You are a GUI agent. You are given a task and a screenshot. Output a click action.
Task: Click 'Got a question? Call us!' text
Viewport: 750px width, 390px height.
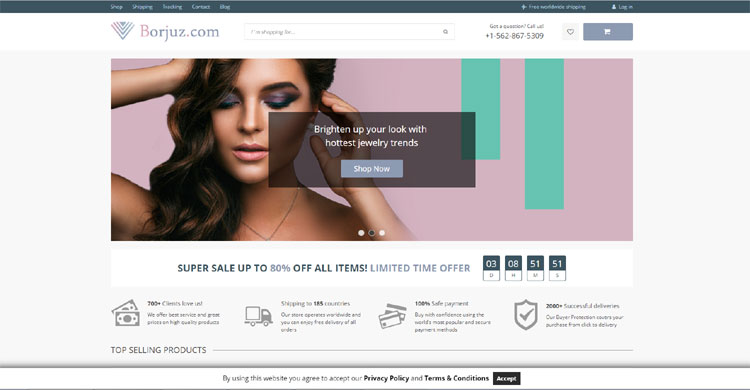point(517,26)
